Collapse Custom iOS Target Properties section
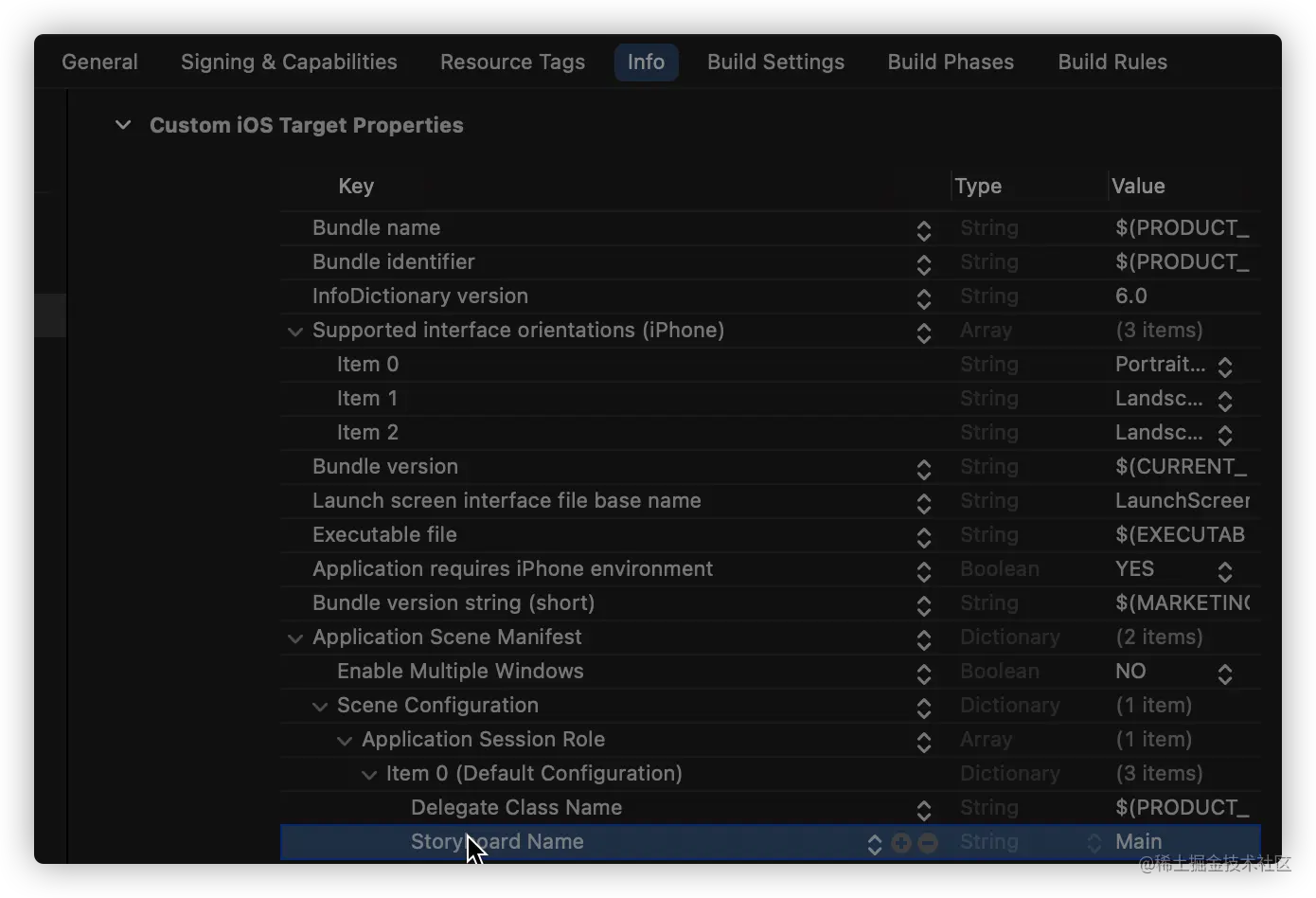Image resolution: width=1316 pixels, height=898 pixels. coord(123,125)
